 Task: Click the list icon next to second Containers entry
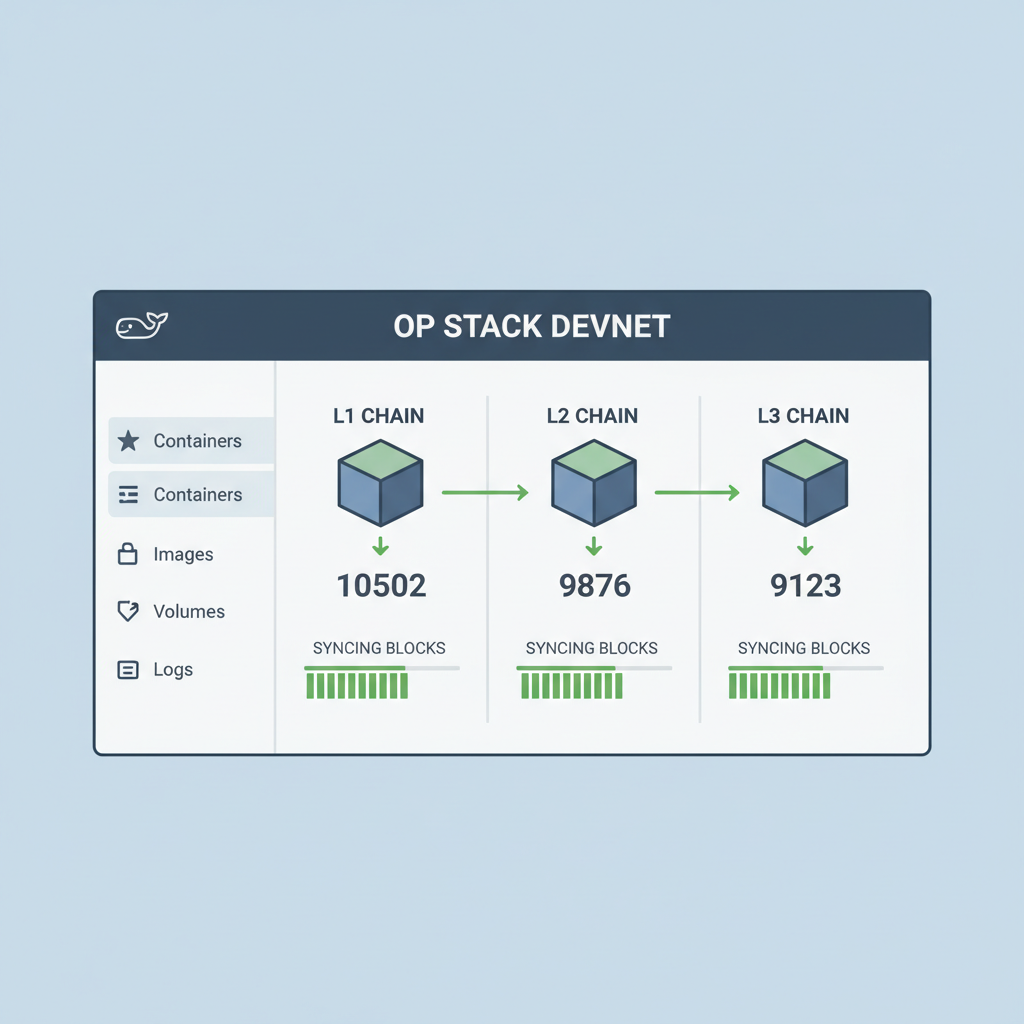129,494
